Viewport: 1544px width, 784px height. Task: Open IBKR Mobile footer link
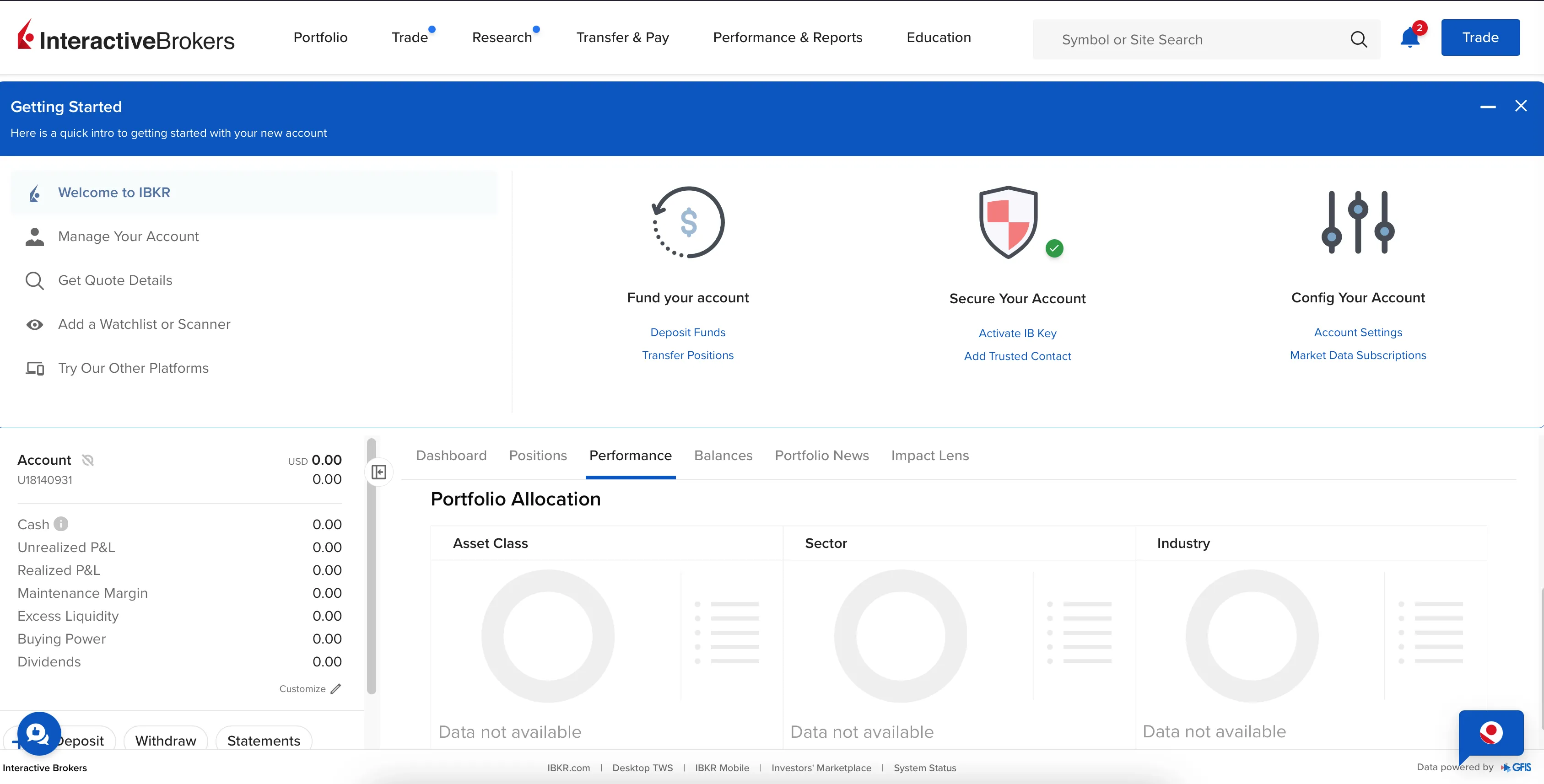pos(722,768)
